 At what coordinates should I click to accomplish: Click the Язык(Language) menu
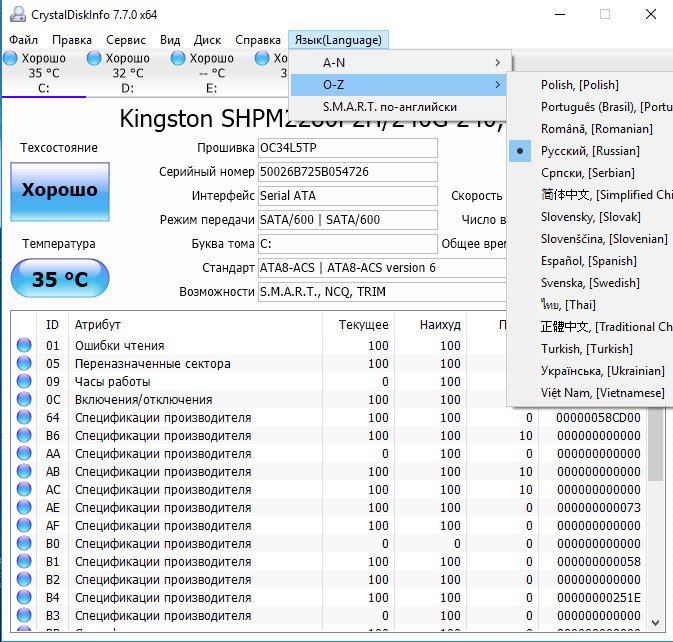click(x=338, y=40)
